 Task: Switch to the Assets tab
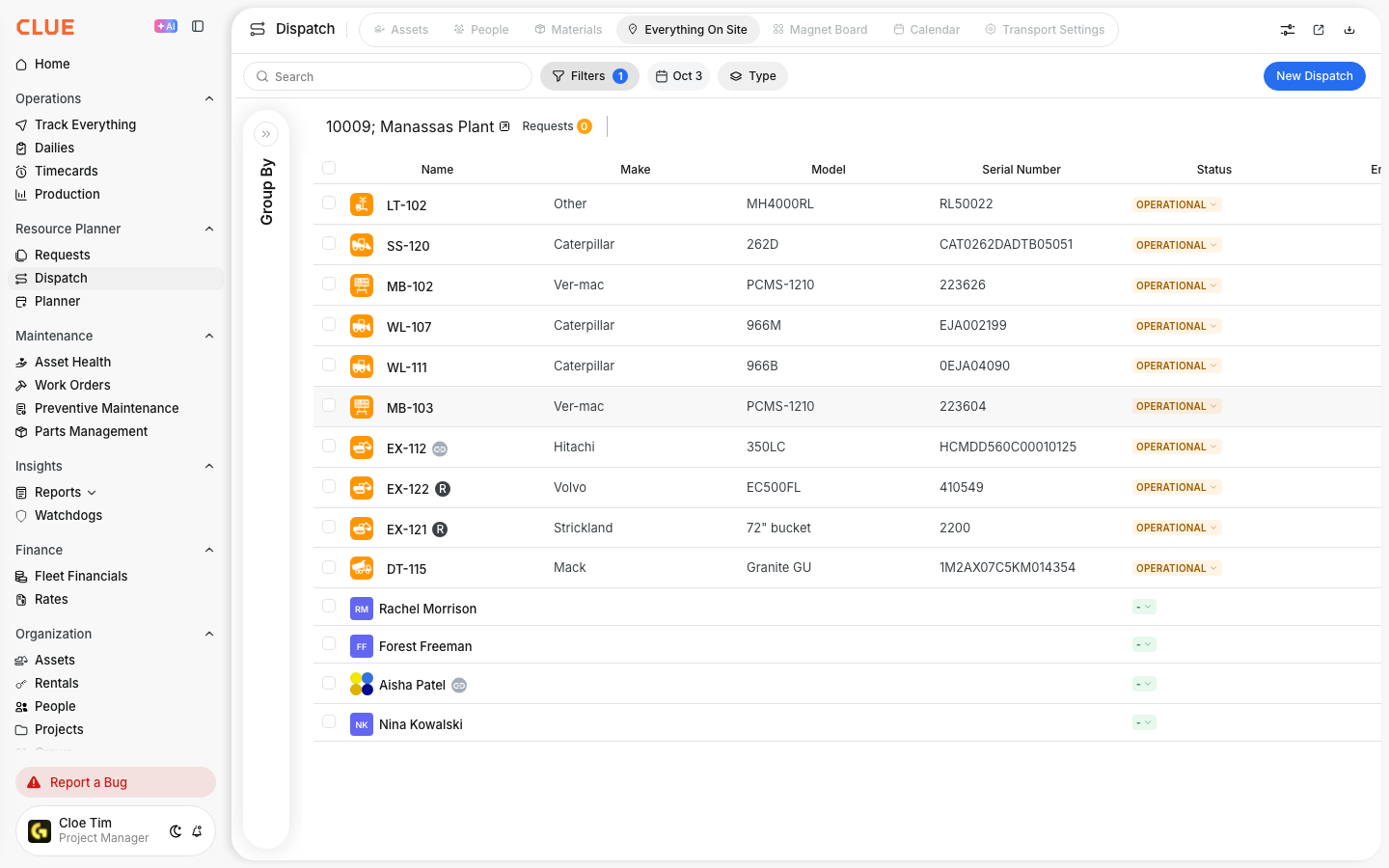coord(400,30)
